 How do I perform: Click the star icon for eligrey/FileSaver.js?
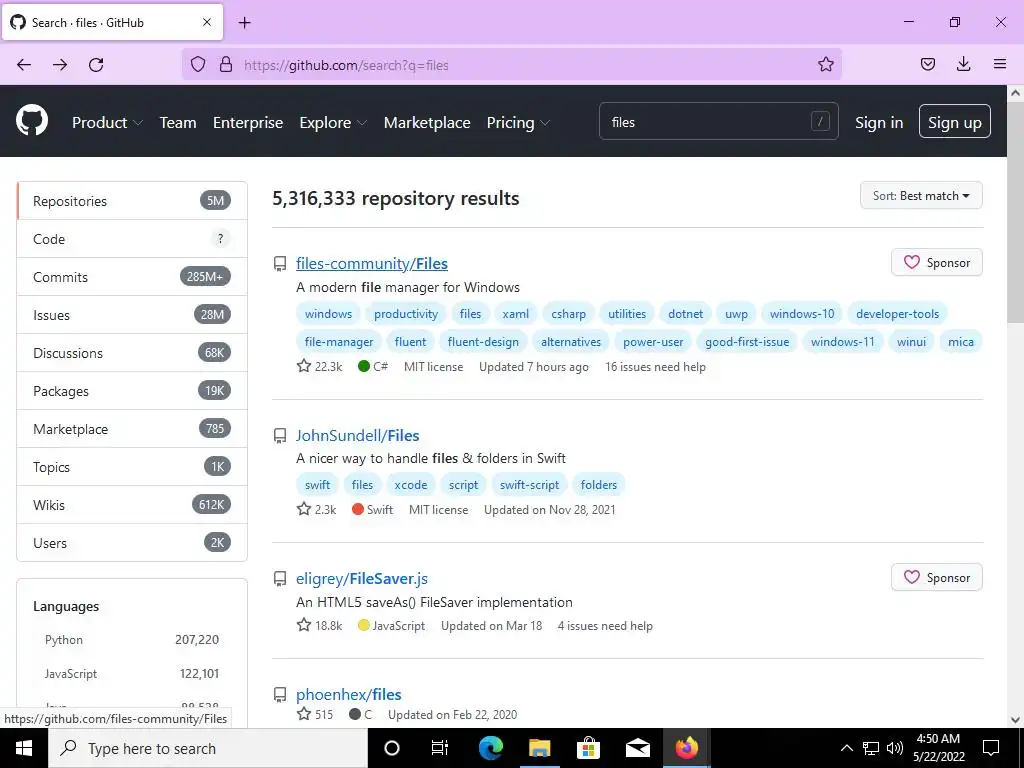(x=304, y=625)
